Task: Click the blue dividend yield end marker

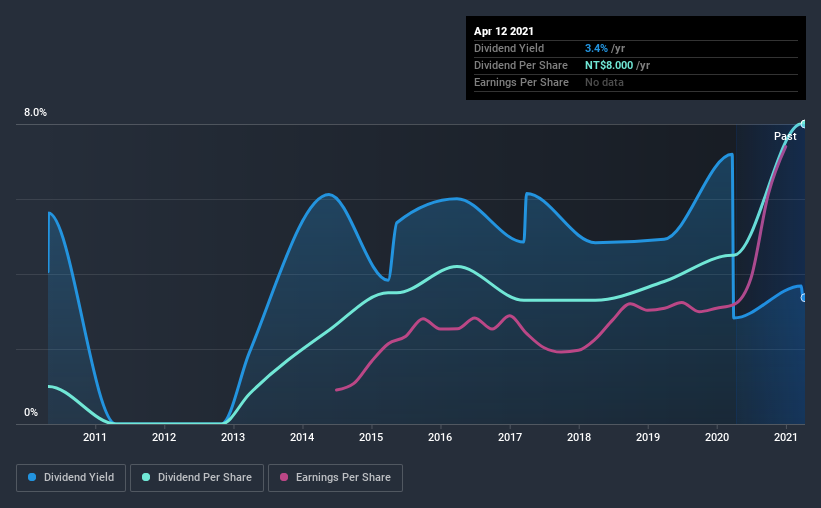Action: point(803,297)
